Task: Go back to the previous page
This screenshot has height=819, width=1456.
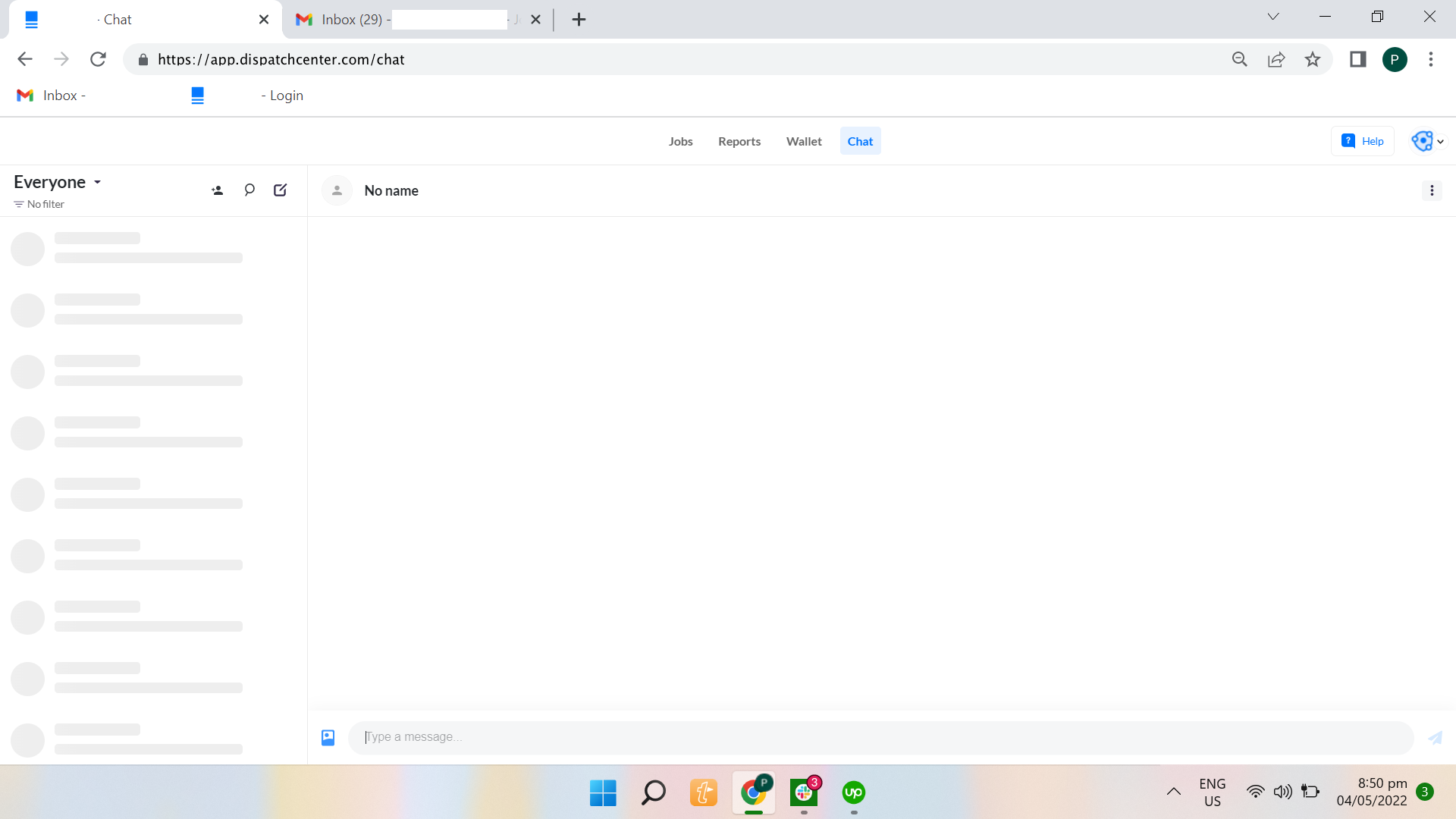Action: tap(25, 59)
